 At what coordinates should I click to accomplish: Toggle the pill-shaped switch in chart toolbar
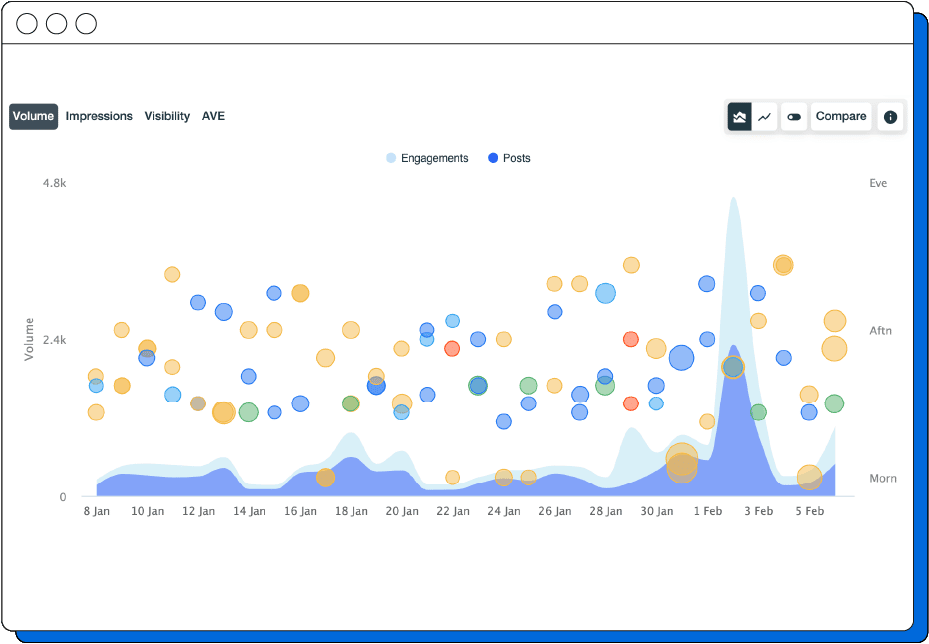point(794,117)
